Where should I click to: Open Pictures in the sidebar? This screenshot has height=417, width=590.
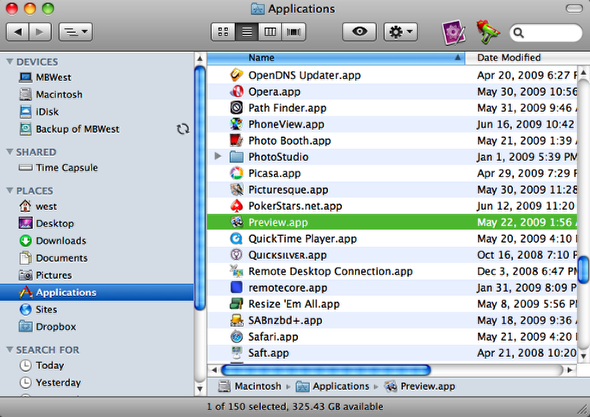coord(45,275)
